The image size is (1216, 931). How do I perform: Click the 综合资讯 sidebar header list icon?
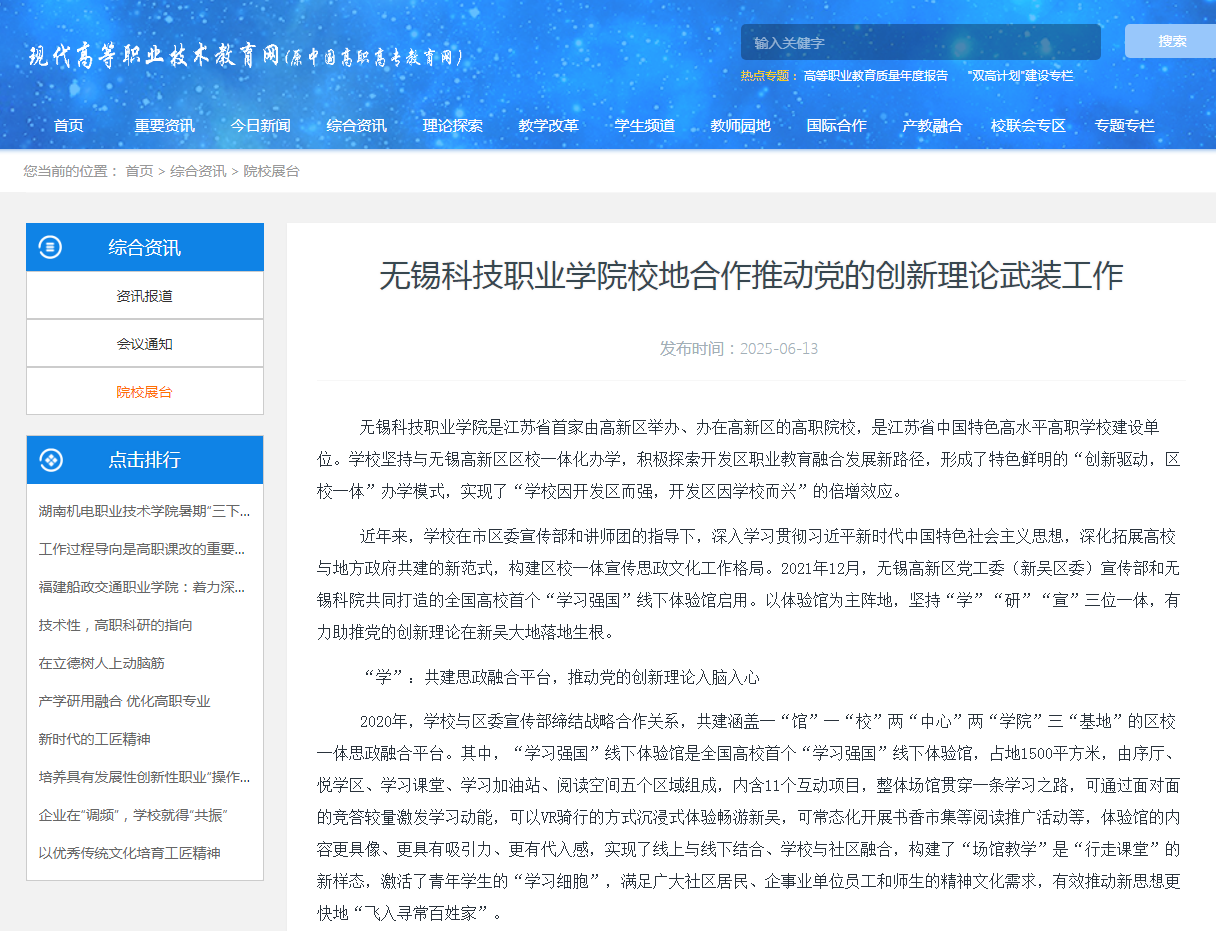pos(50,247)
